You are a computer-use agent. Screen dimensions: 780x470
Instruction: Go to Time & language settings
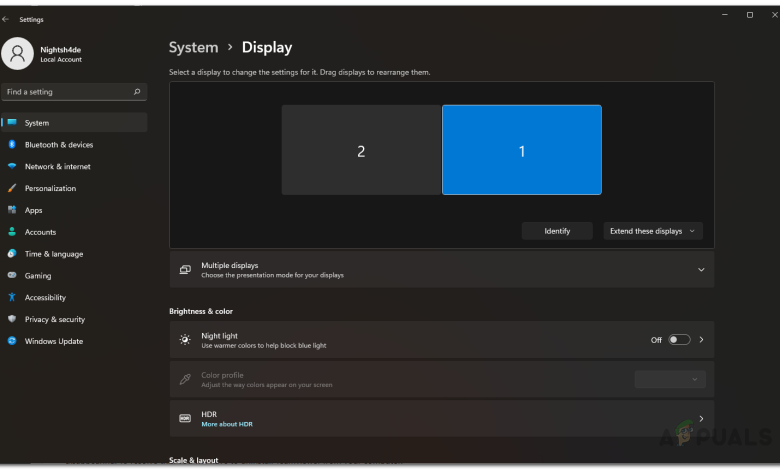tap(53, 254)
